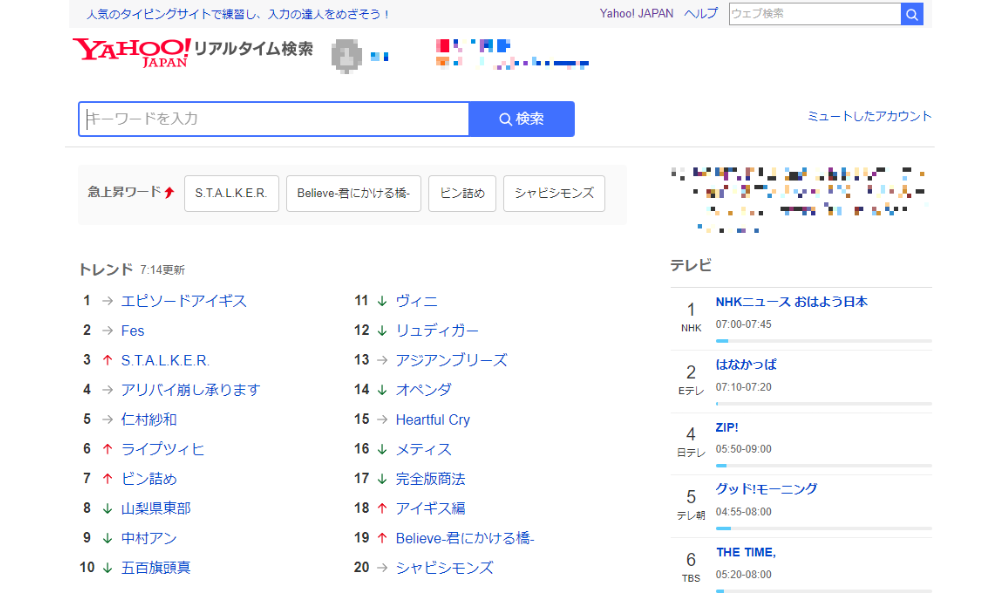Click the user profile avatar icon

pyautogui.click(x=346, y=56)
